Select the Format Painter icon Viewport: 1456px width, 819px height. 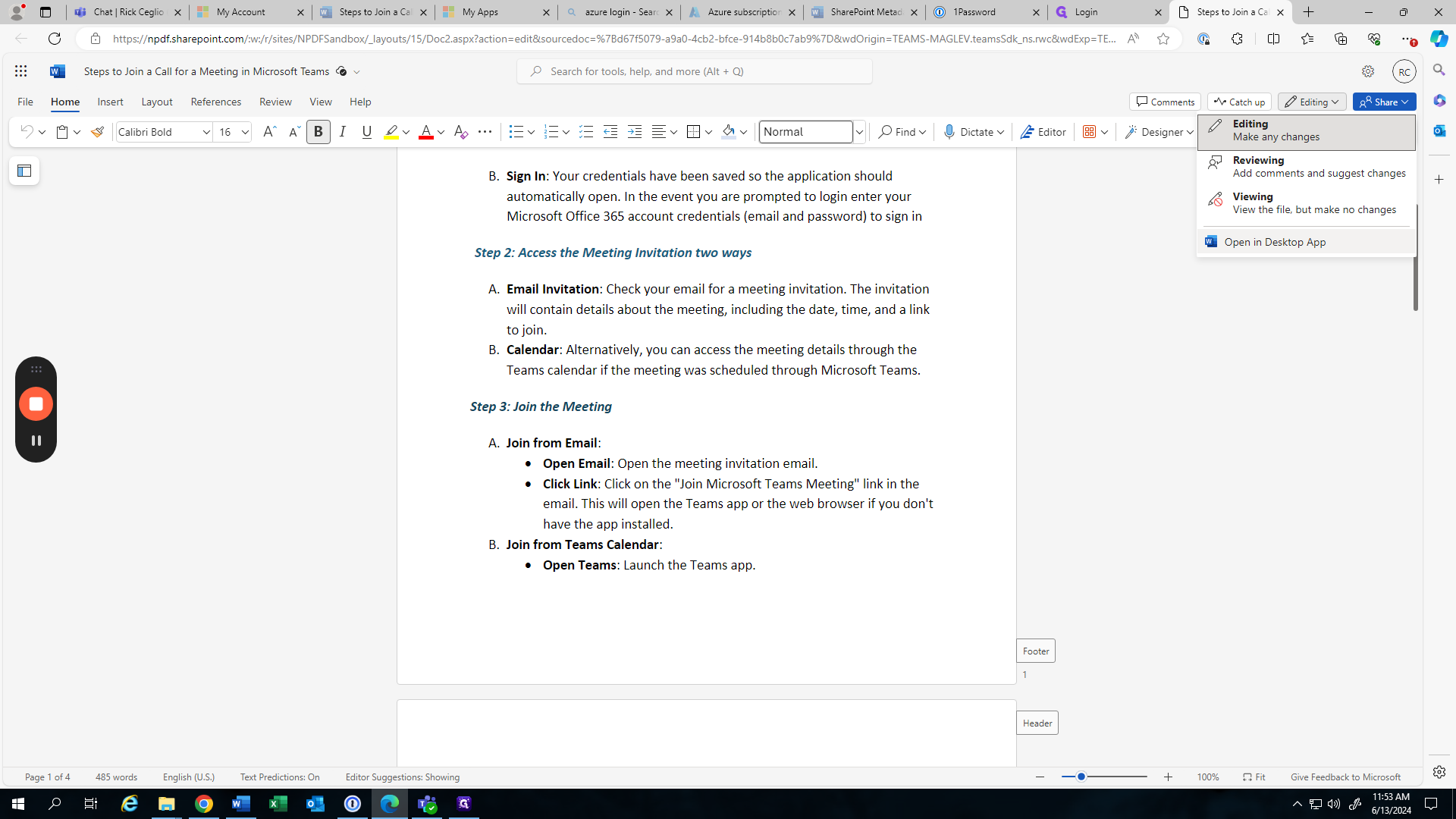click(97, 132)
